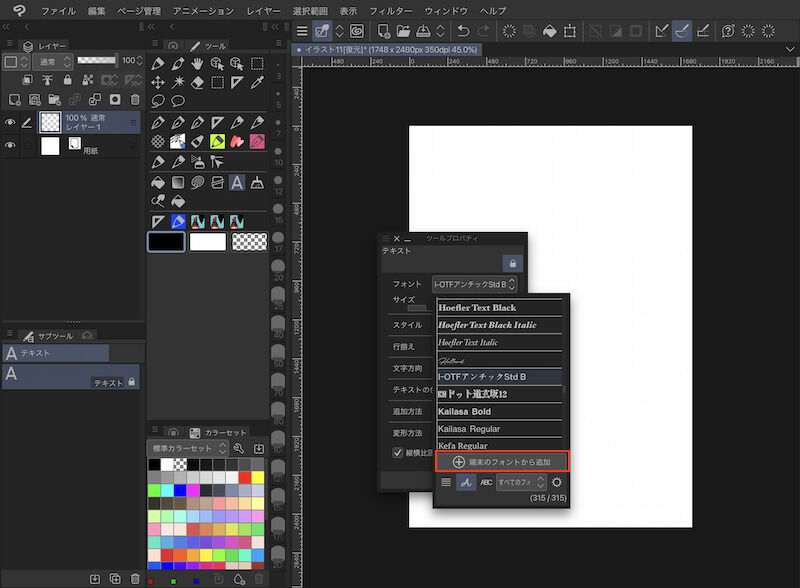This screenshot has height=588, width=800.
Task: Expand the canvas tab overflow chevron
Action: pos(790,50)
